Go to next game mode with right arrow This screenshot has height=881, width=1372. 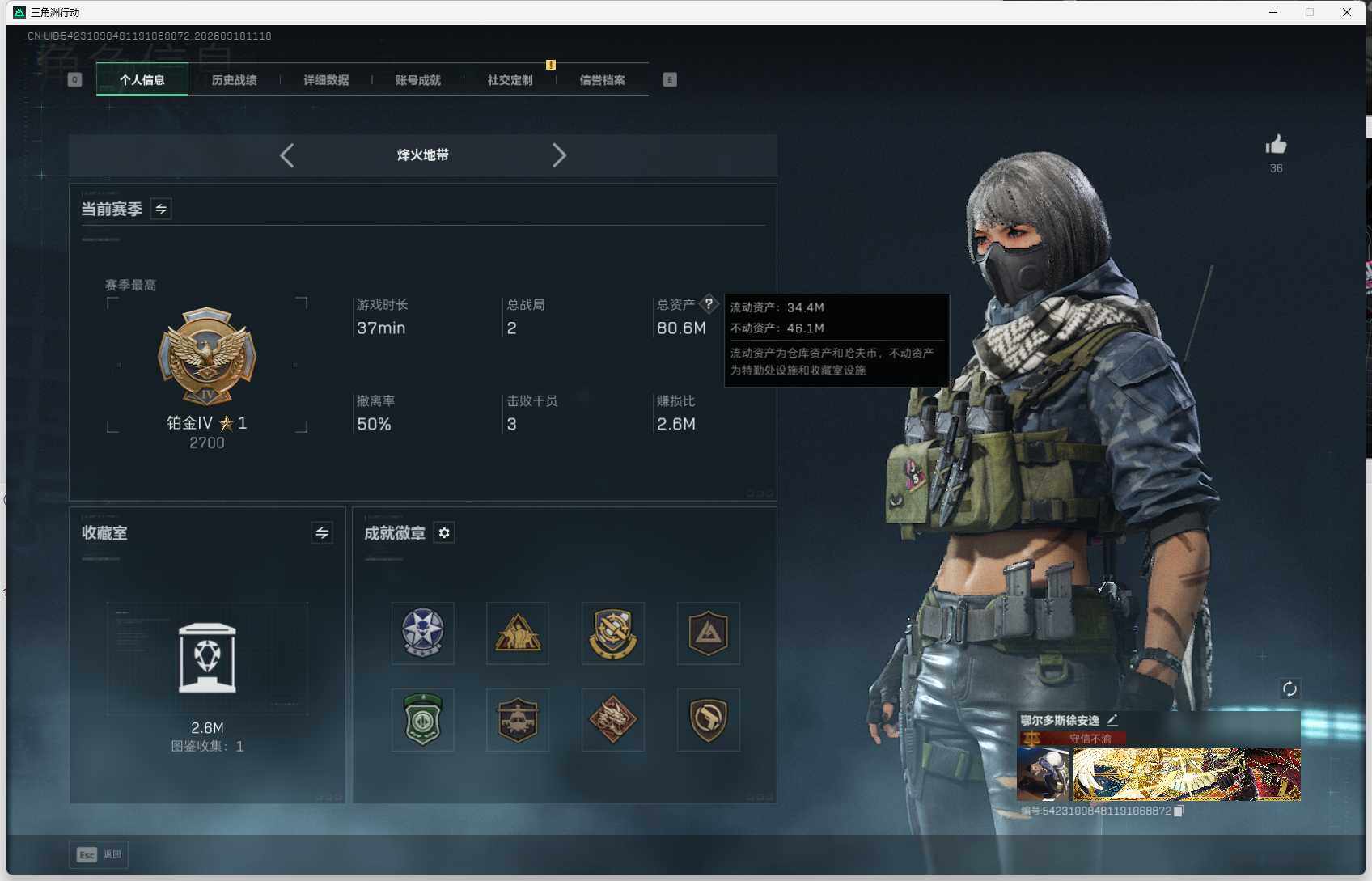559,155
